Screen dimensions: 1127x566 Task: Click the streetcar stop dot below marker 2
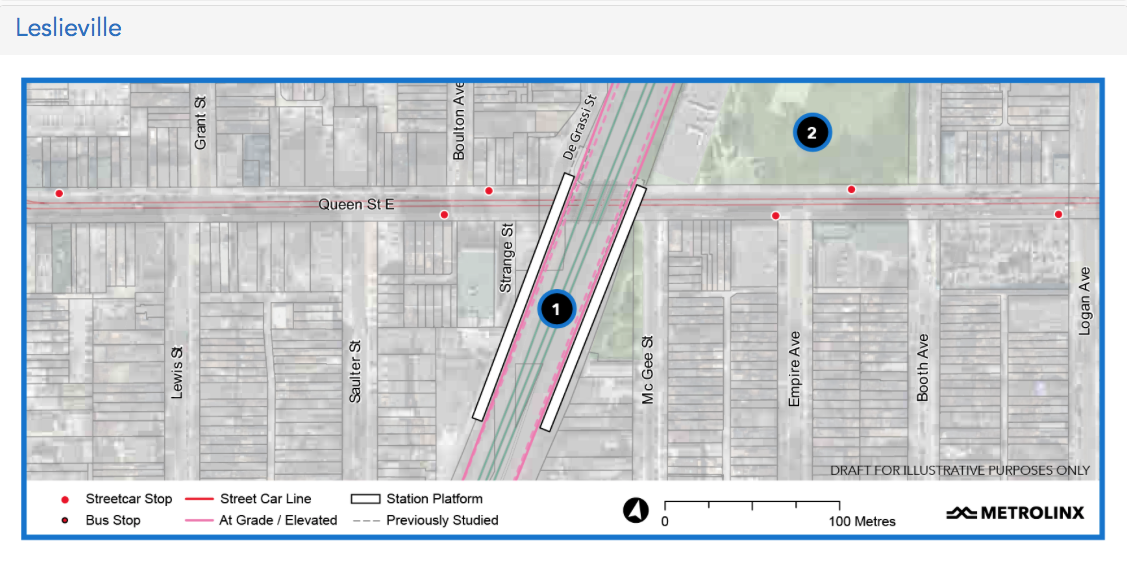pyautogui.click(x=851, y=190)
